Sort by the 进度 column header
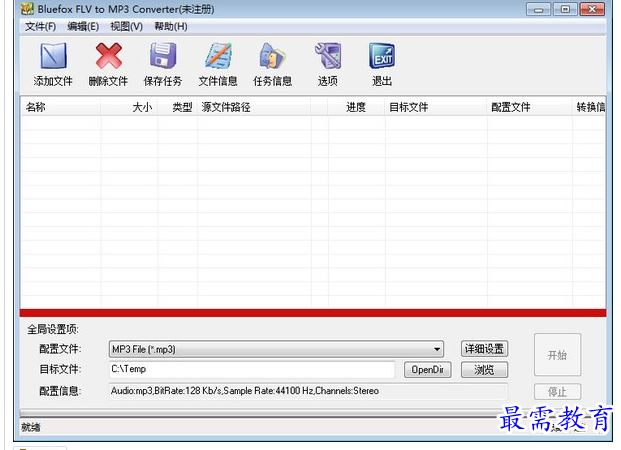621x450 pixels. click(356, 107)
